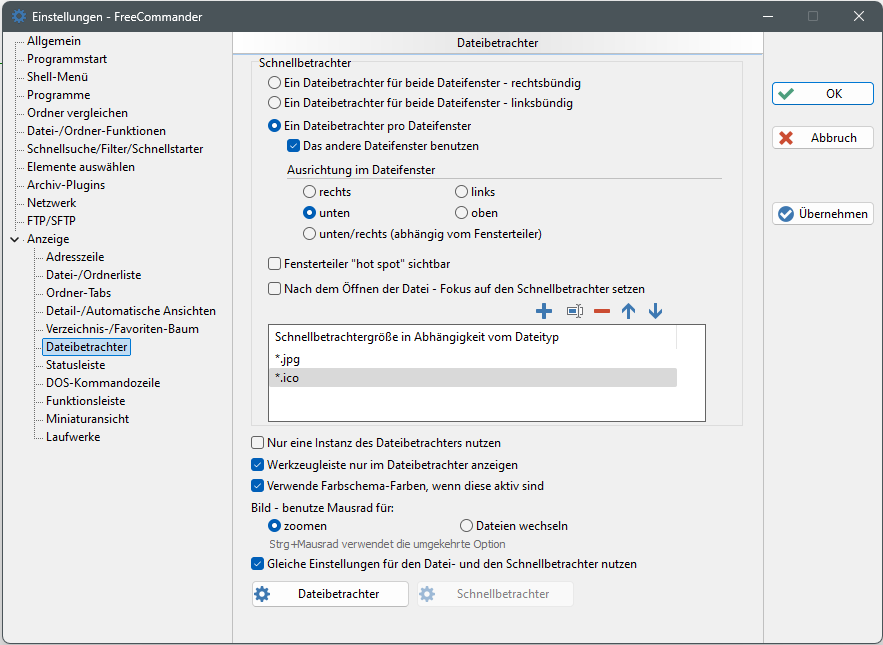The width and height of the screenshot is (883, 645).
Task: Cancel dialog with Abbruch button
Action: (x=823, y=137)
